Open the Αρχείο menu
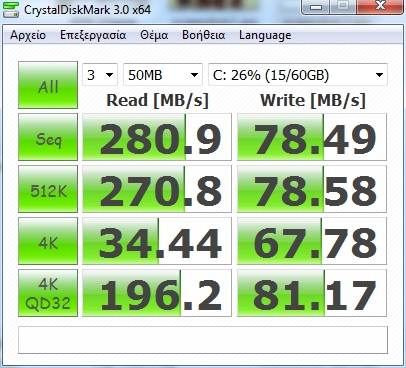The width and height of the screenshot is (406, 368). 28,35
